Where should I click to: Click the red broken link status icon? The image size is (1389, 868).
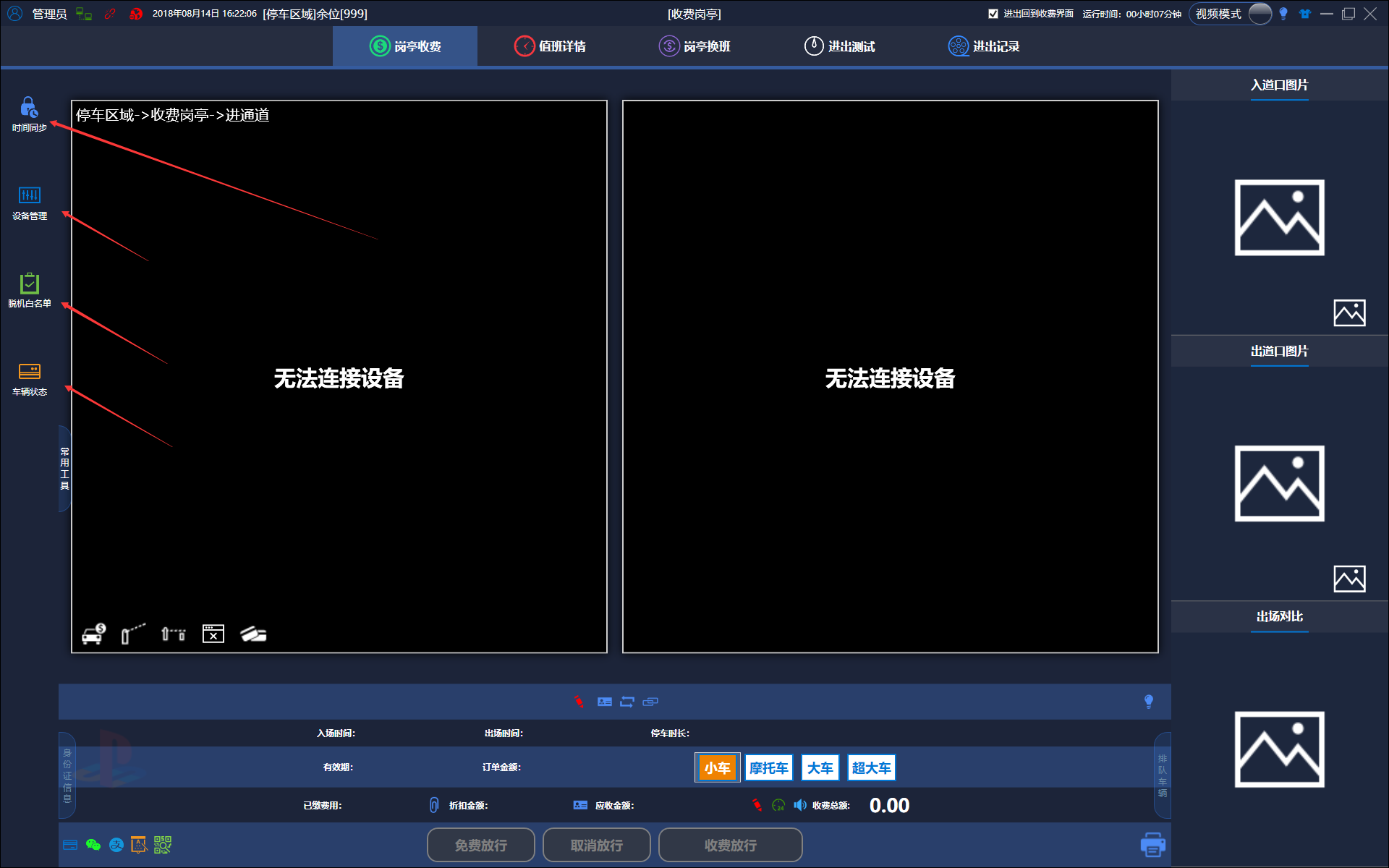110,14
